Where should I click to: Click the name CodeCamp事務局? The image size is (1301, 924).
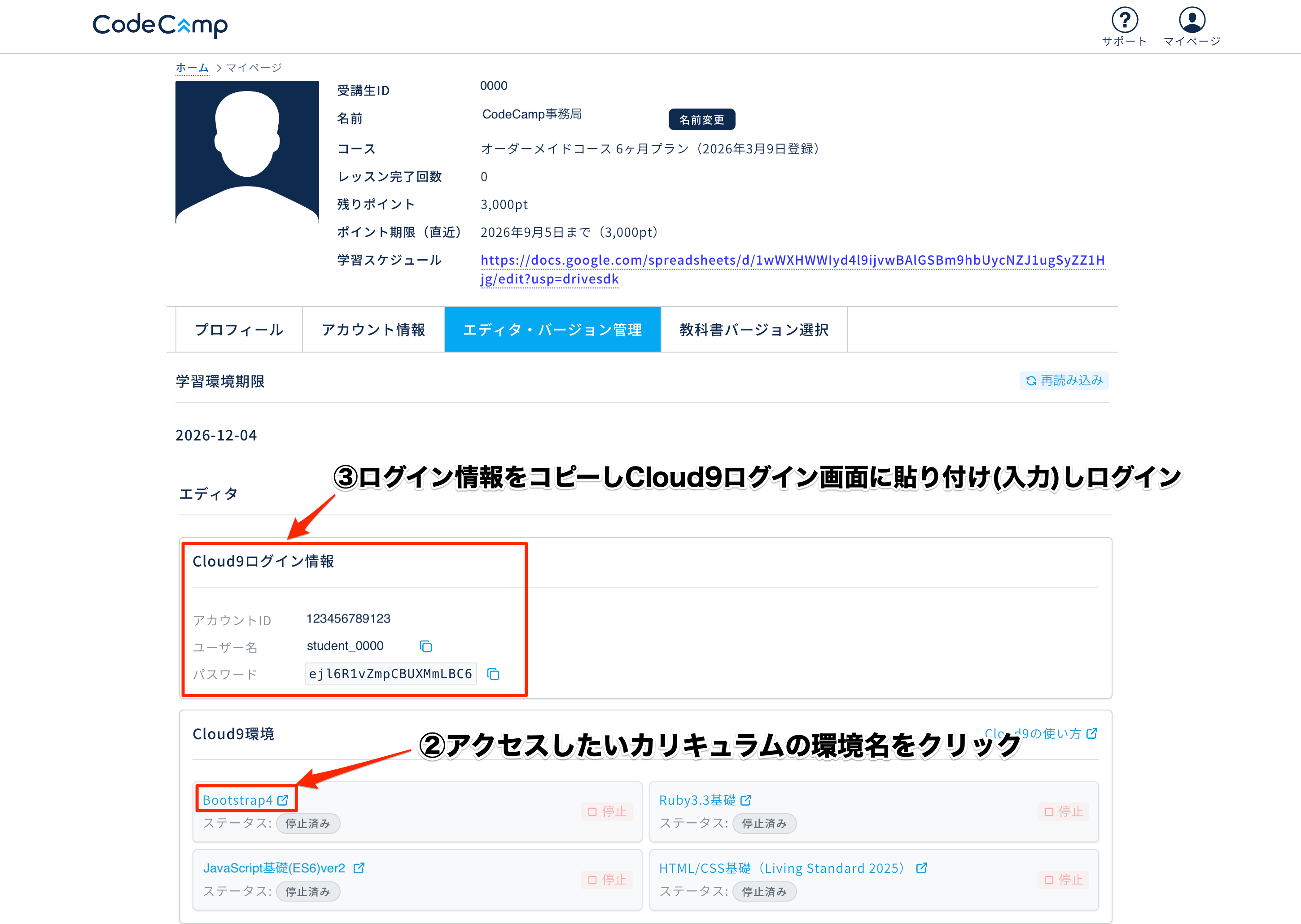[x=532, y=114]
